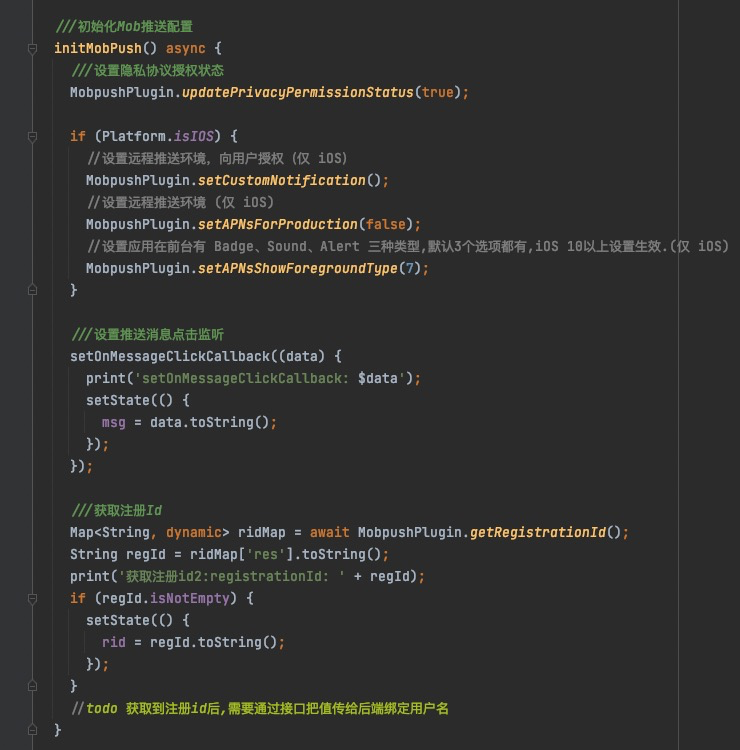The height and width of the screenshot is (750, 740).
Task: Click the msg variable assignment
Action: click(x=114, y=422)
